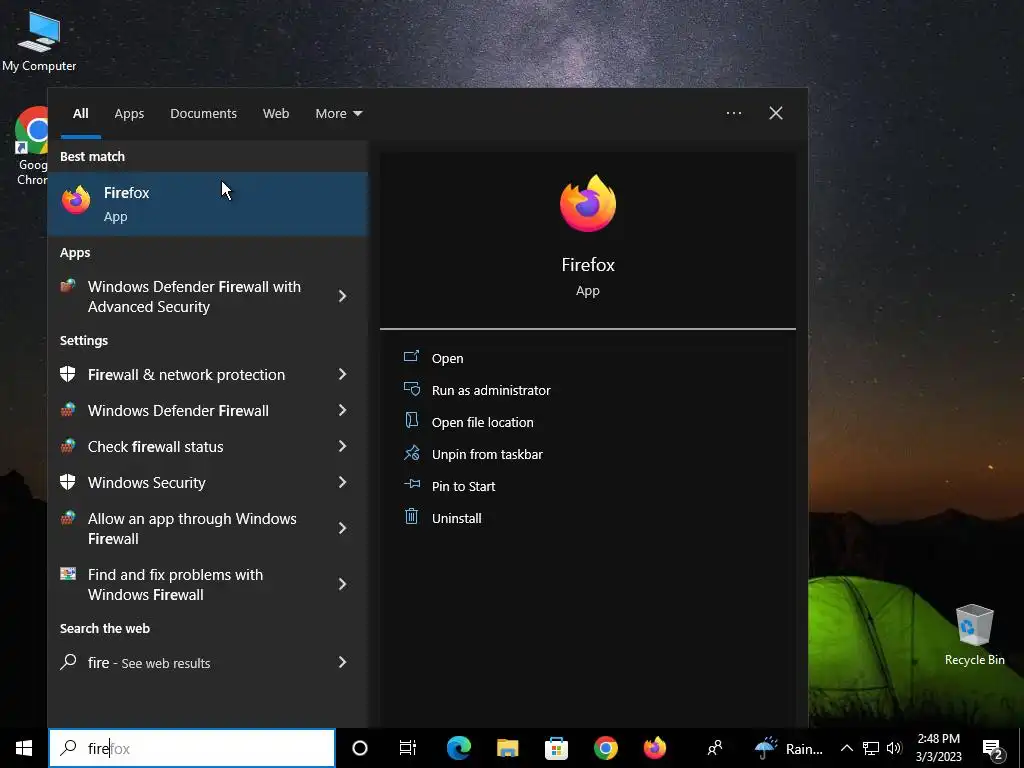Select Open file location
This screenshot has width=1024, height=768.
(x=483, y=423)
